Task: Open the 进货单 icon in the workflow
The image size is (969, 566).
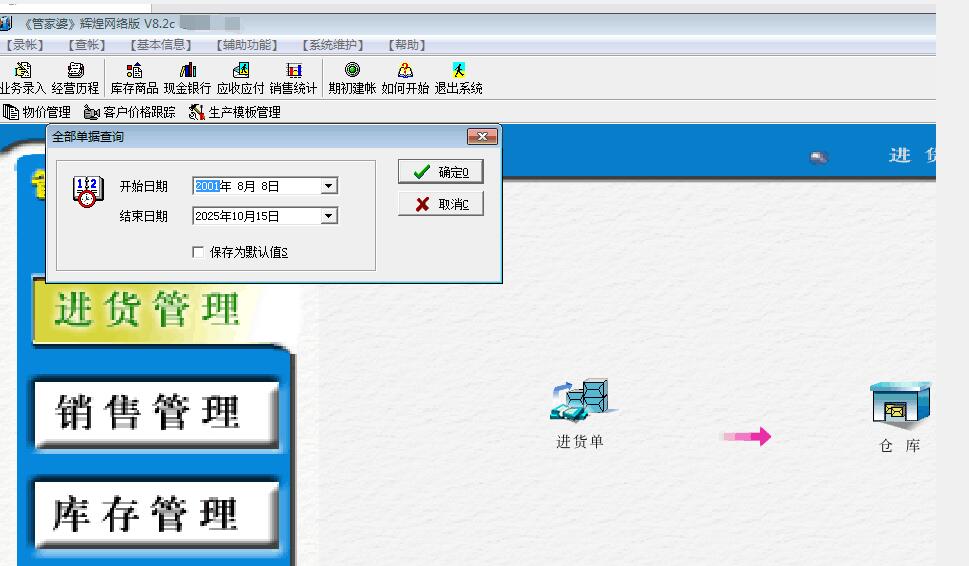Action: pos(581,401)
